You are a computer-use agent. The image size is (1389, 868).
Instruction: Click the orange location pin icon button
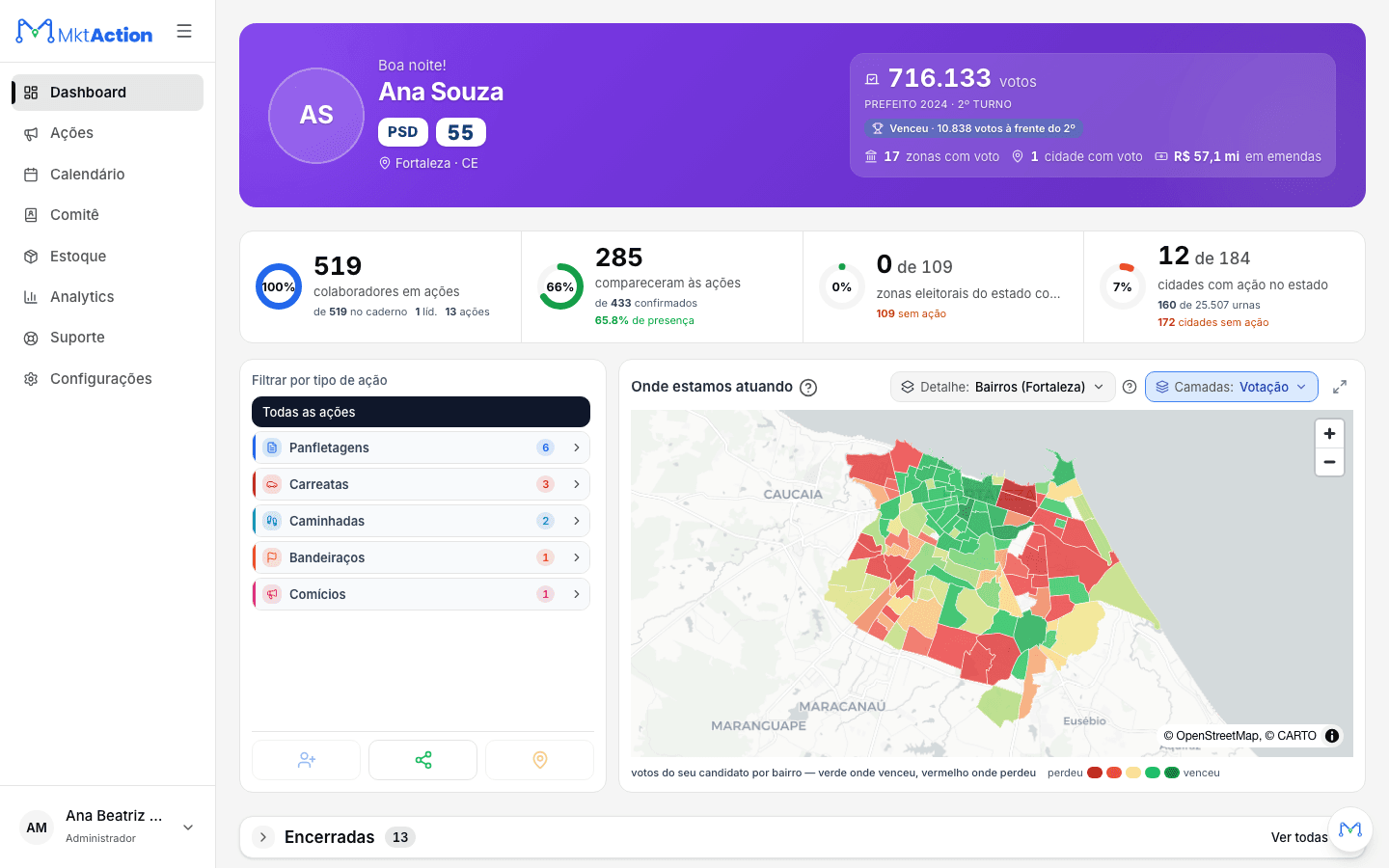(539, 760)
